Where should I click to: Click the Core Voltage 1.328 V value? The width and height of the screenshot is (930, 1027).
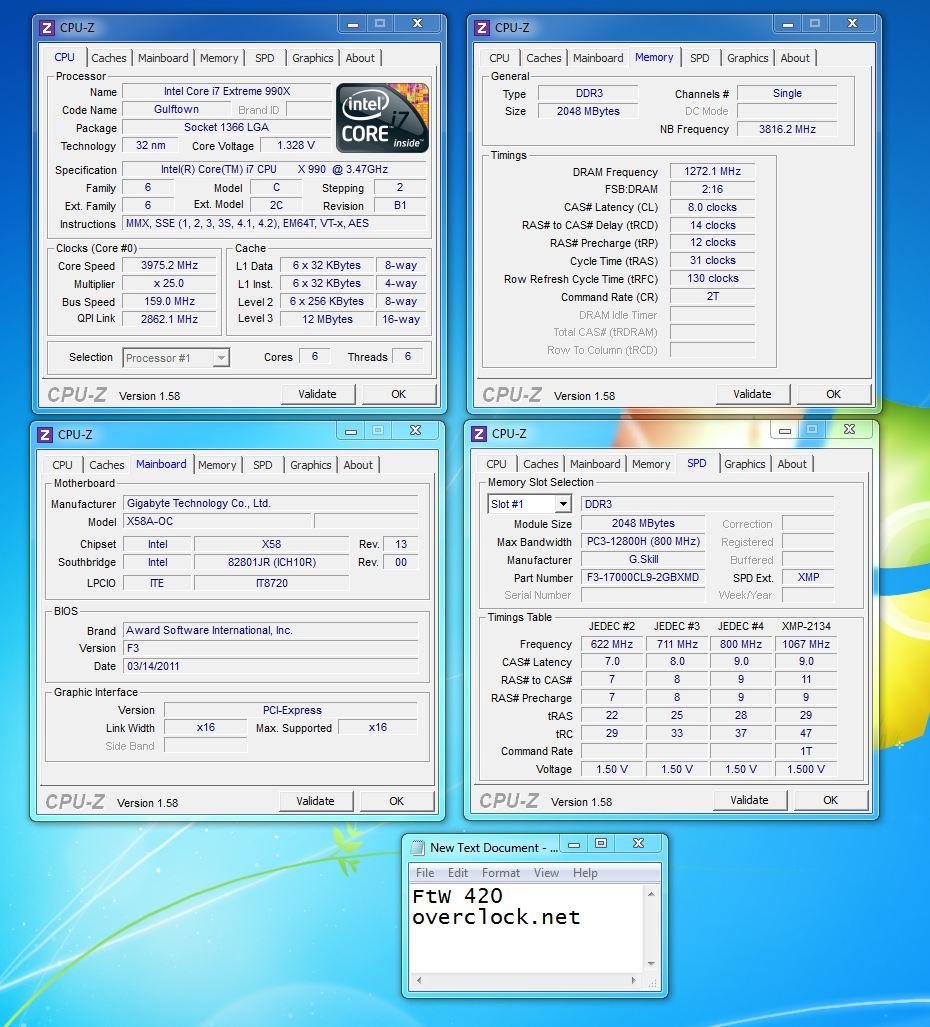296,145
